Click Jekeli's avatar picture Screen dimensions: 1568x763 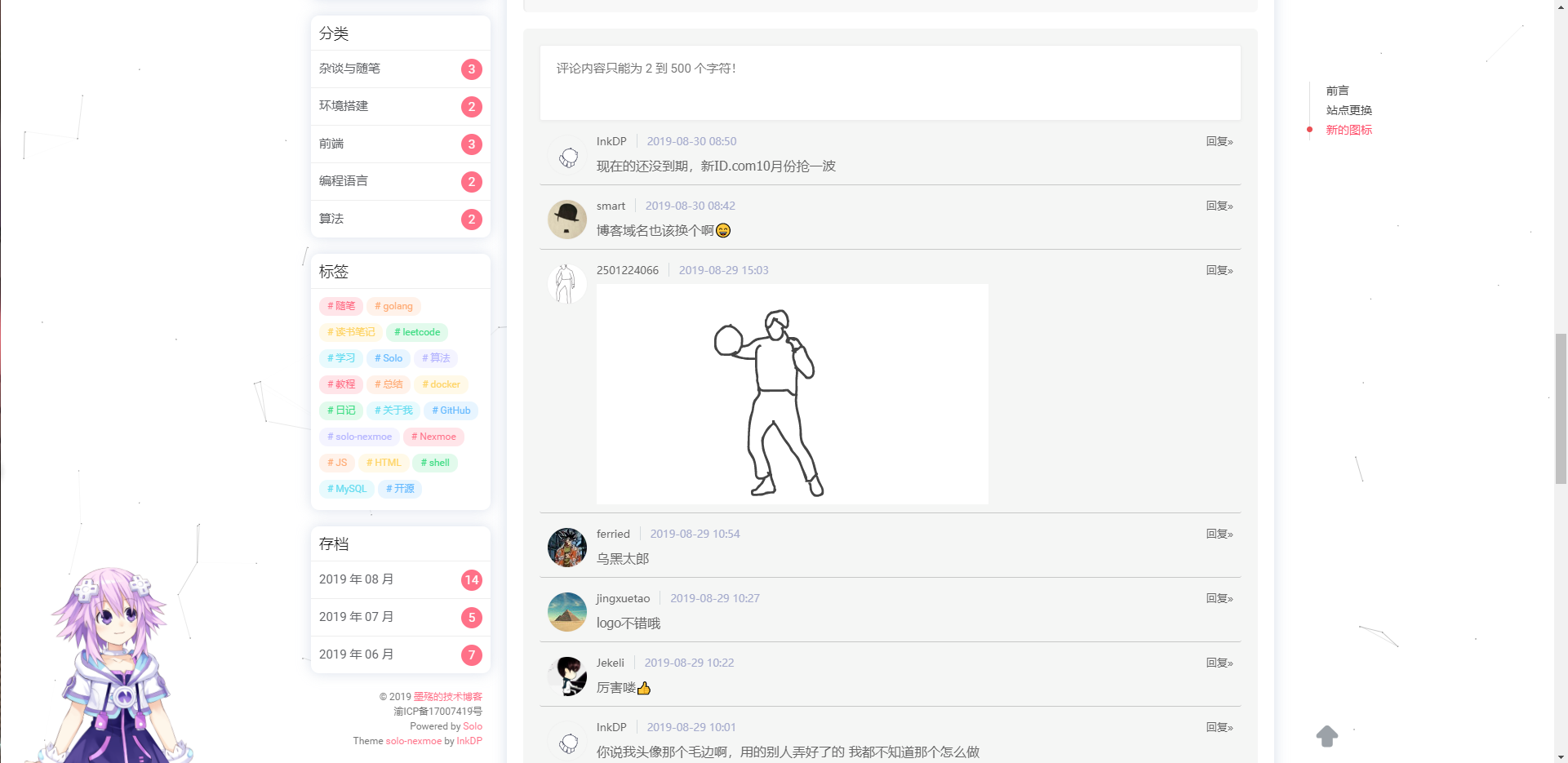[x=566, y=676]
